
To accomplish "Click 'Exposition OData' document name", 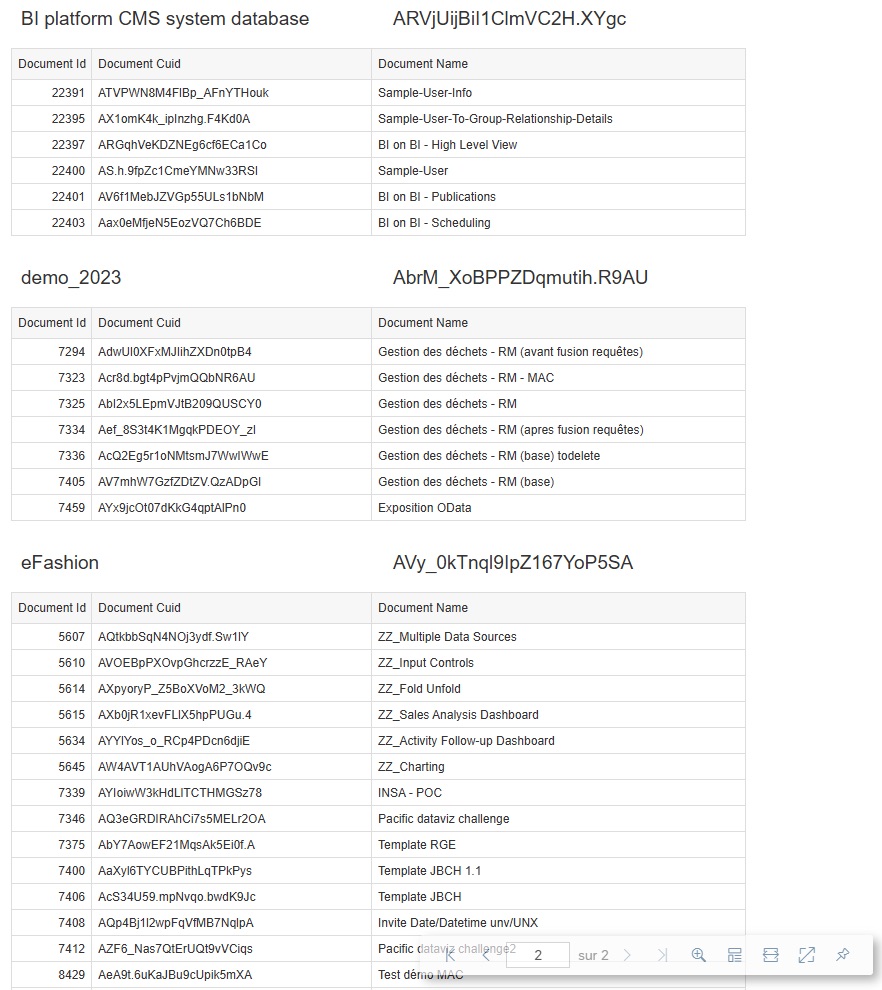I will tap(424, 508).
